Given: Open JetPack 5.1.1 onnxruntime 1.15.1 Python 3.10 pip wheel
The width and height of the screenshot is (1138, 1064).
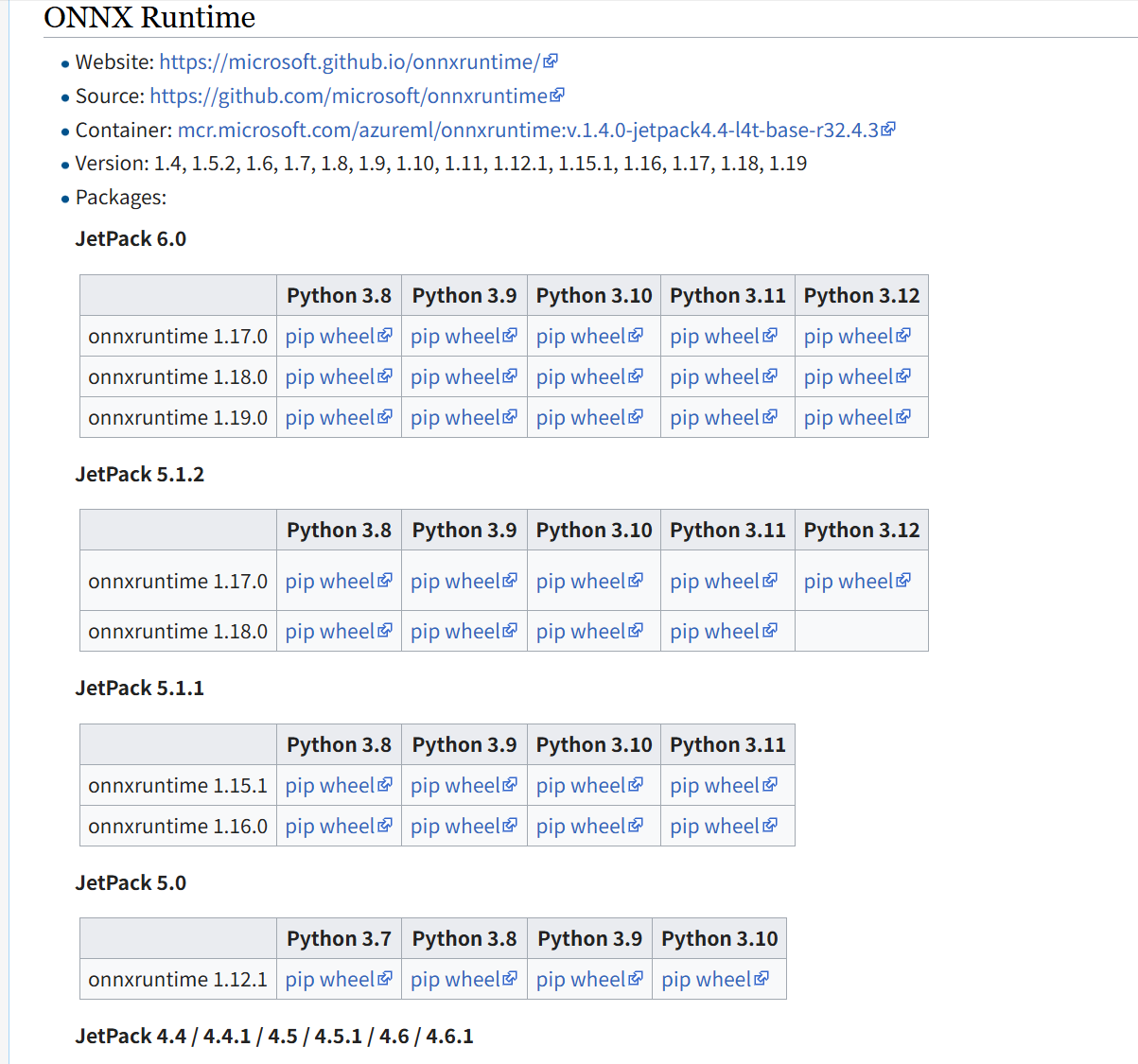Looking at the screenshot, I should [x=589, y=786].
